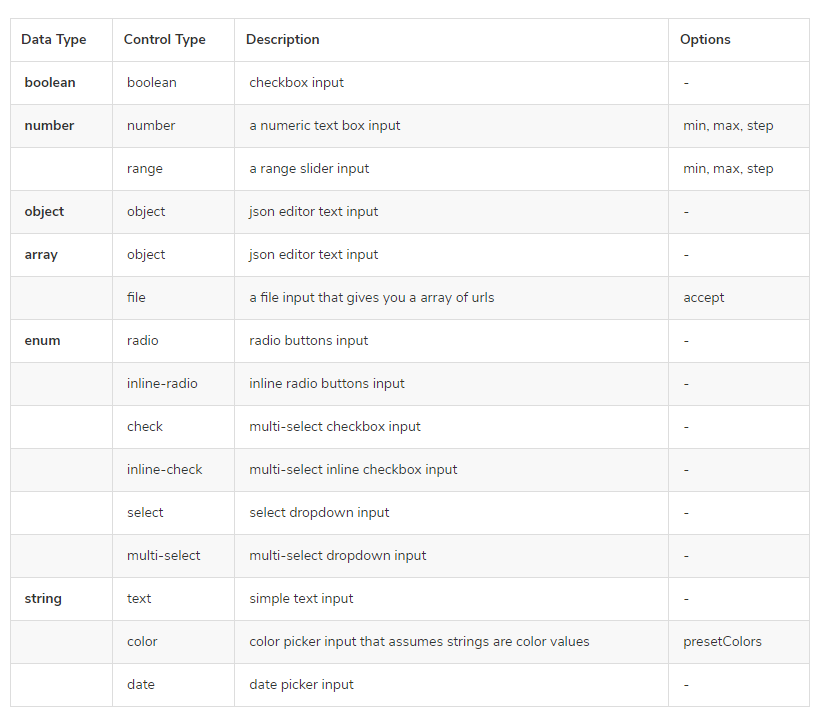
Task: Click the Data Type column header
Action: tap(53, 40)
